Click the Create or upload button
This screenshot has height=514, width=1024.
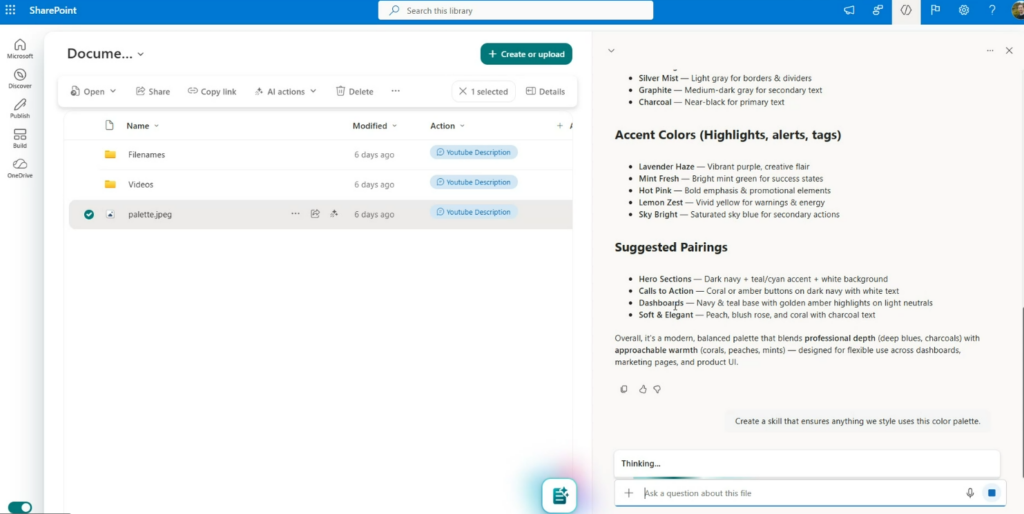[x=526, y=54]
